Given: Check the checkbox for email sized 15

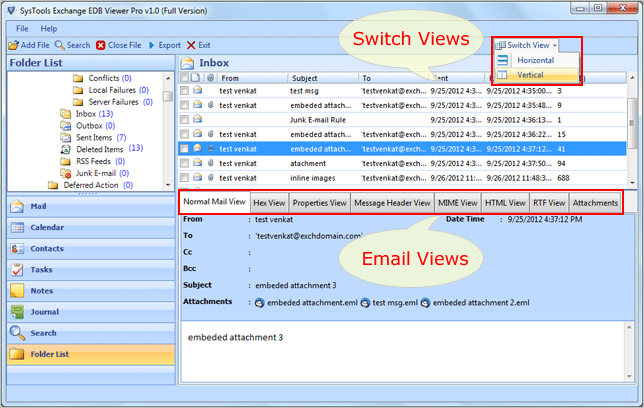Looking at the screenshot, I should tap(184, 134).
